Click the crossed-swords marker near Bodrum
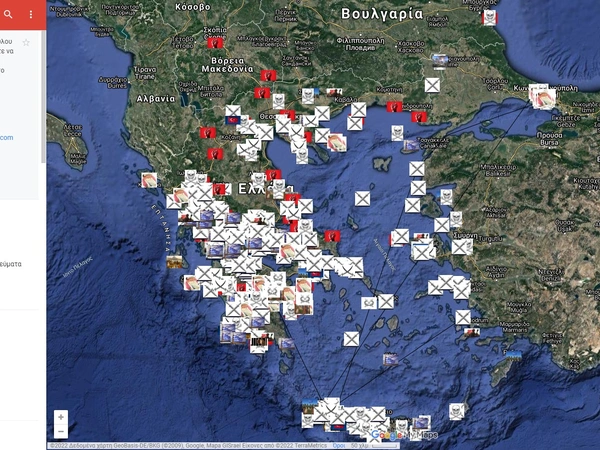Image resolution: width=600 pixels, height=450 pixels. point(463,318)
